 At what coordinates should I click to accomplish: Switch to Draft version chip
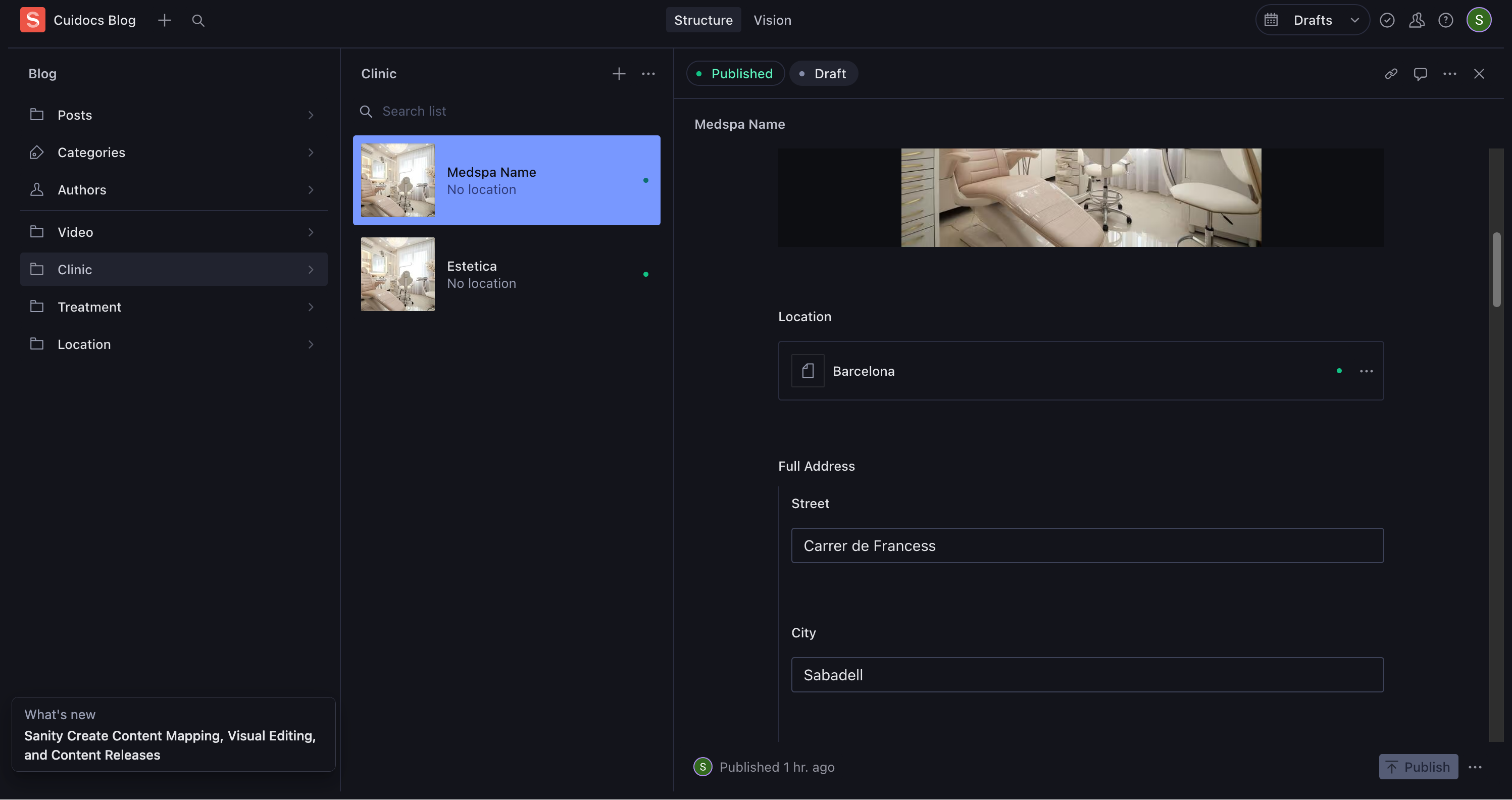(824, 74)
